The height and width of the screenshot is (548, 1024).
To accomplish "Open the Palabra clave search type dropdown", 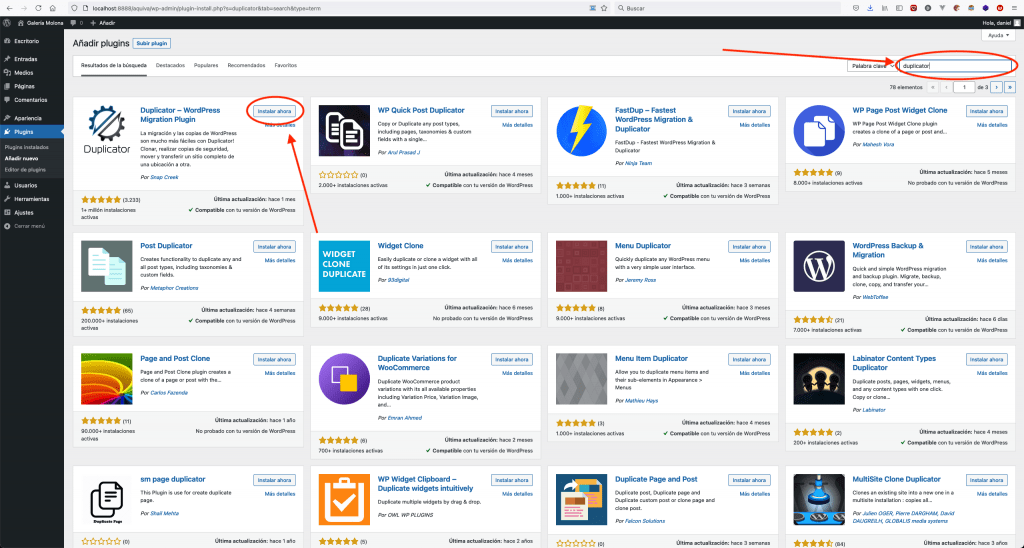I will point(871,66).
